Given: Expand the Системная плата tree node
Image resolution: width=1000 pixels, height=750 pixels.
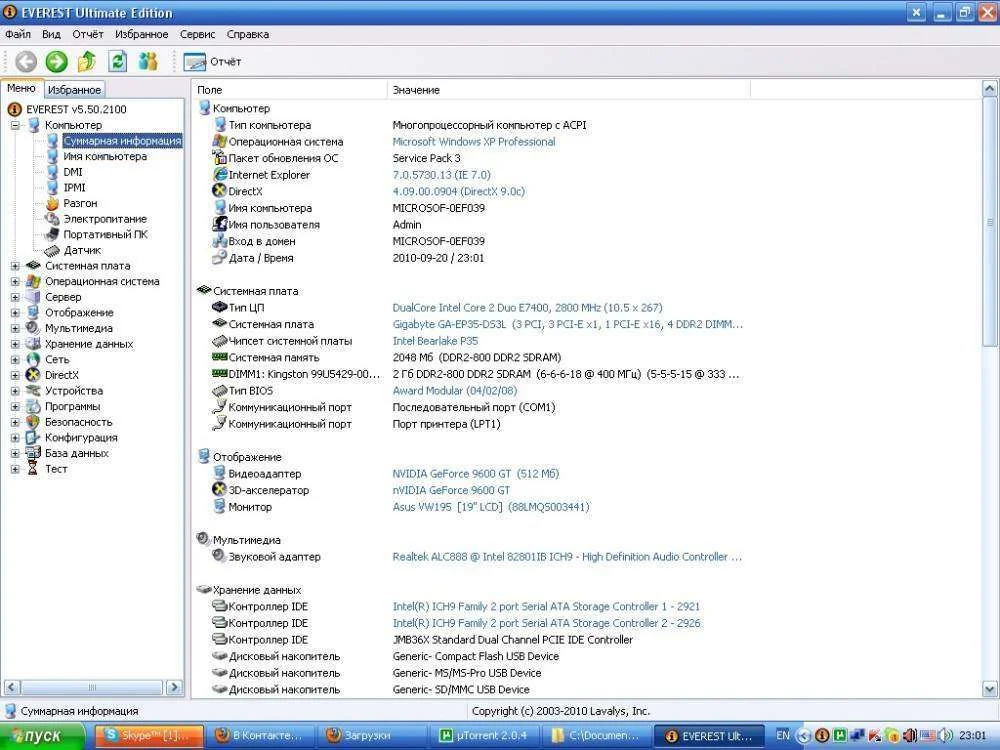Looking at the screenshot, I should [15, 266].
